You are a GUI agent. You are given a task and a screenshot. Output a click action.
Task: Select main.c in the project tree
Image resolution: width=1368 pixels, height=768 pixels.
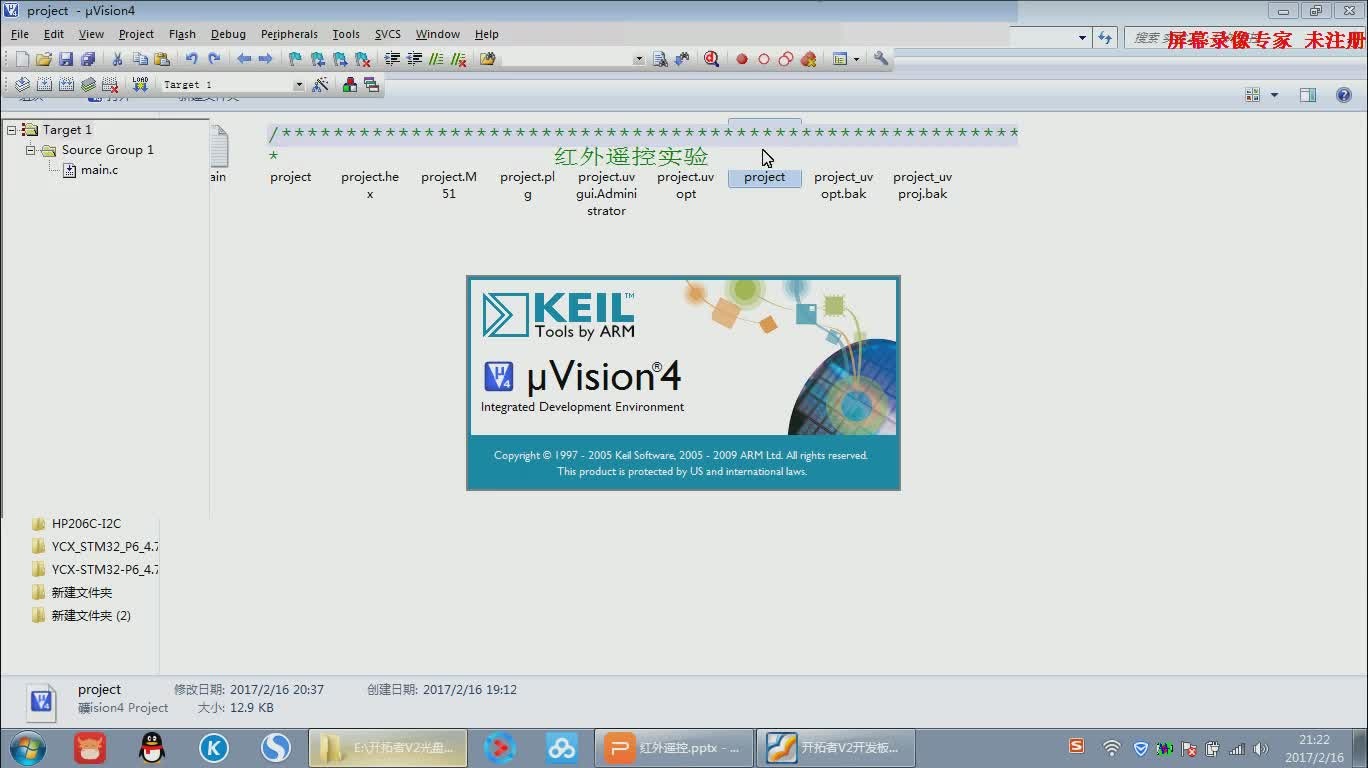point(99,170)
